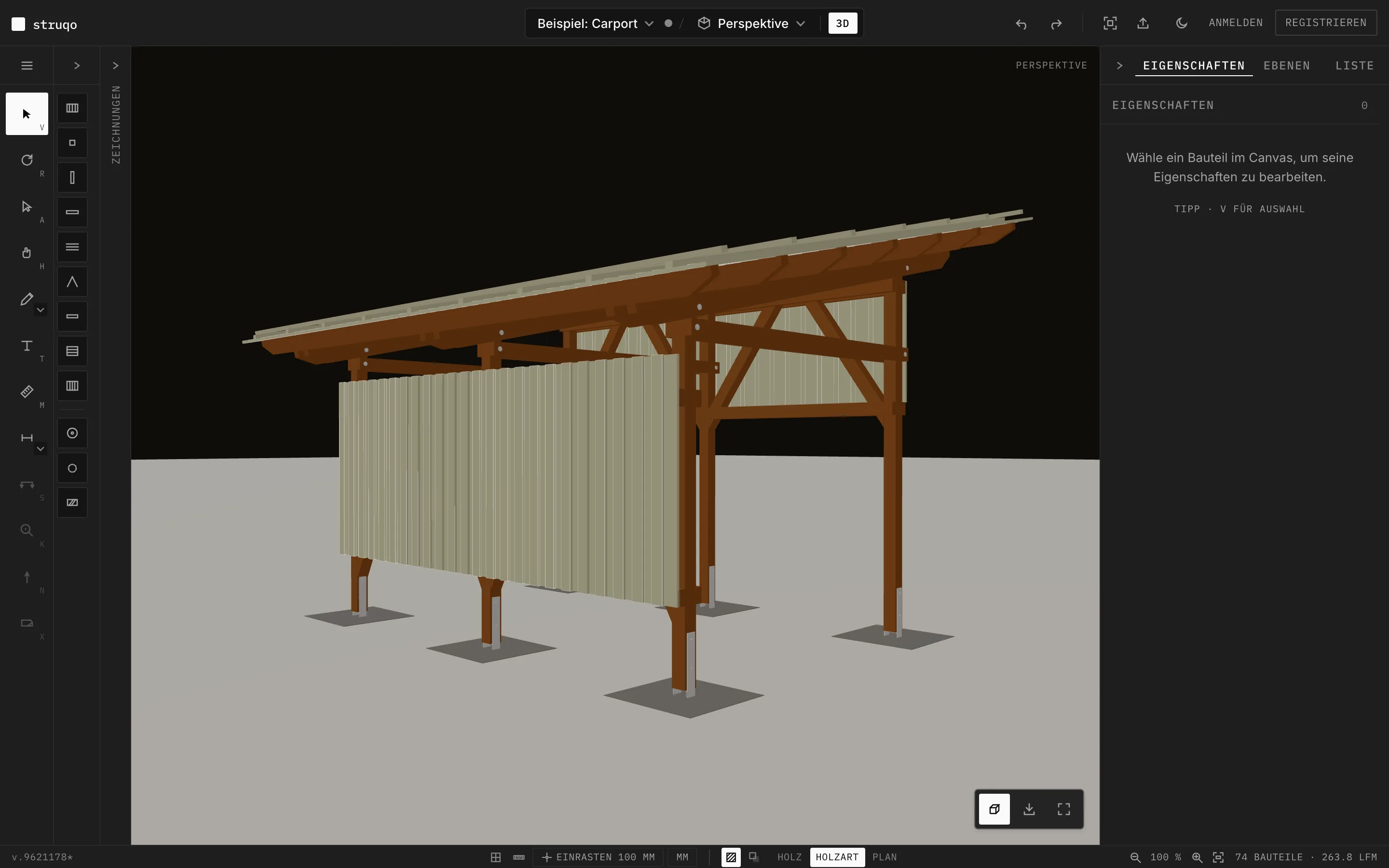The width and height of the screenshot is (1389, 868).
Task: Toggle the grid display in status bar
Action: [496, 857]
